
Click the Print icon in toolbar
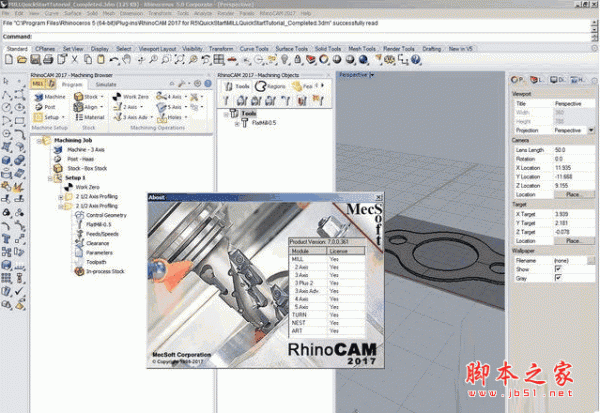coord(48,60)
